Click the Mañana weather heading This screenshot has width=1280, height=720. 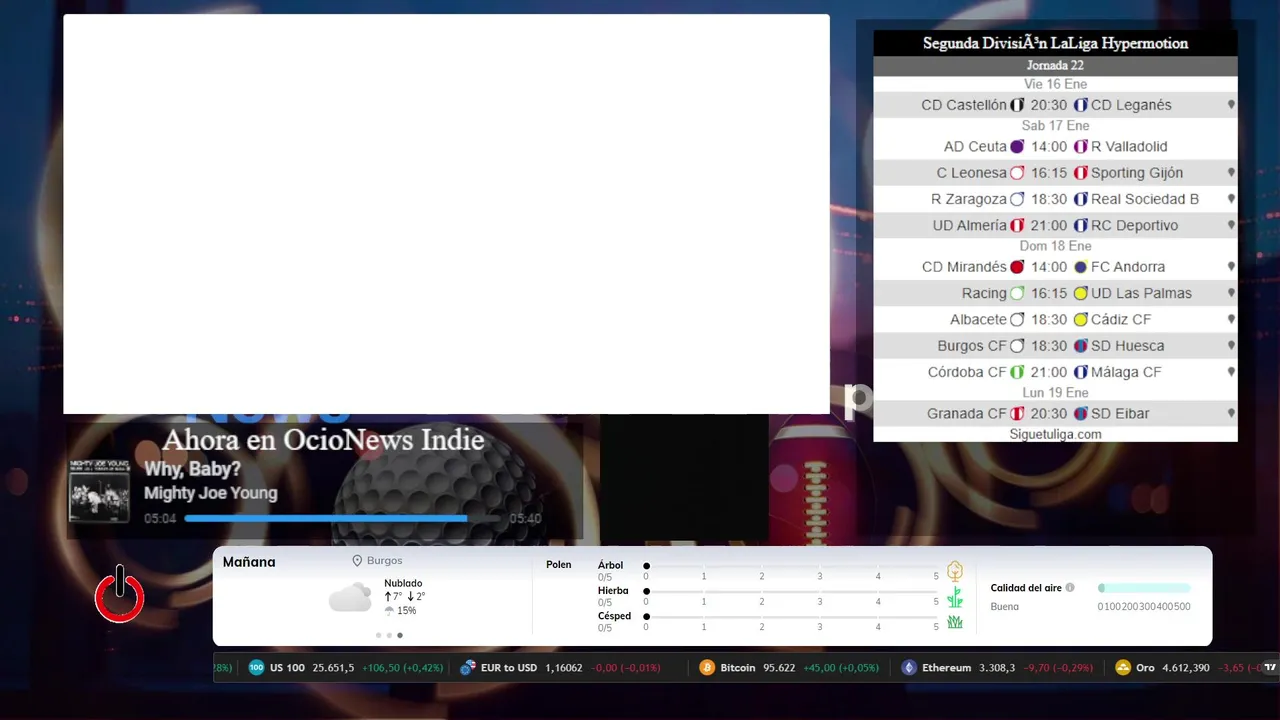pos(249,562)
